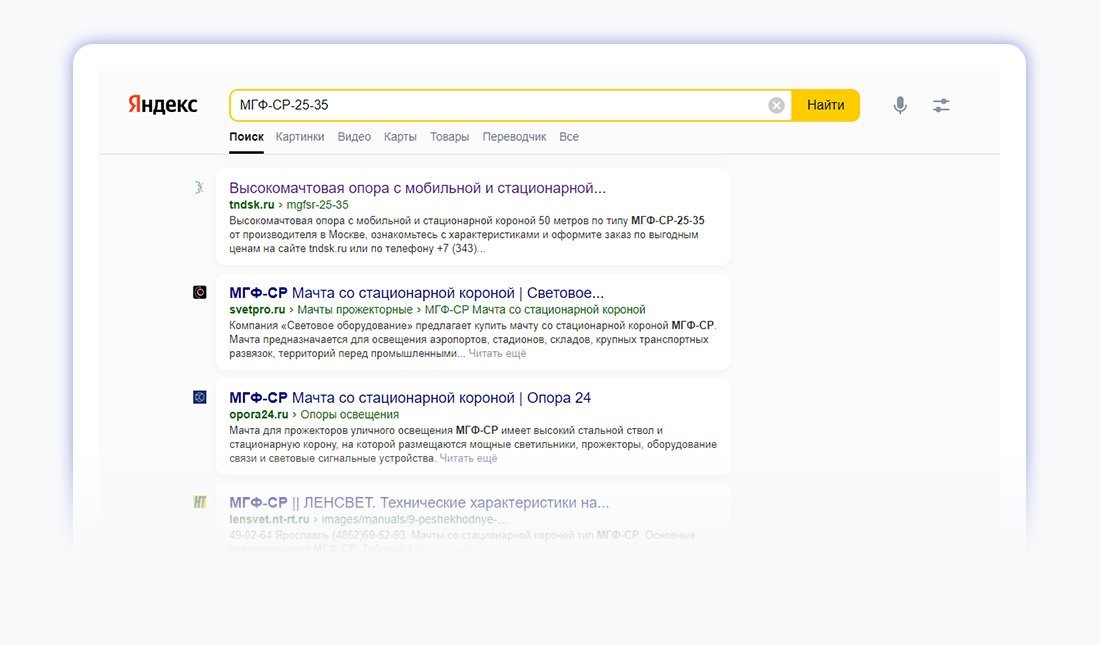Show the Все services tab
This screenshot has height=645, width=1100.
coord(569,137)
